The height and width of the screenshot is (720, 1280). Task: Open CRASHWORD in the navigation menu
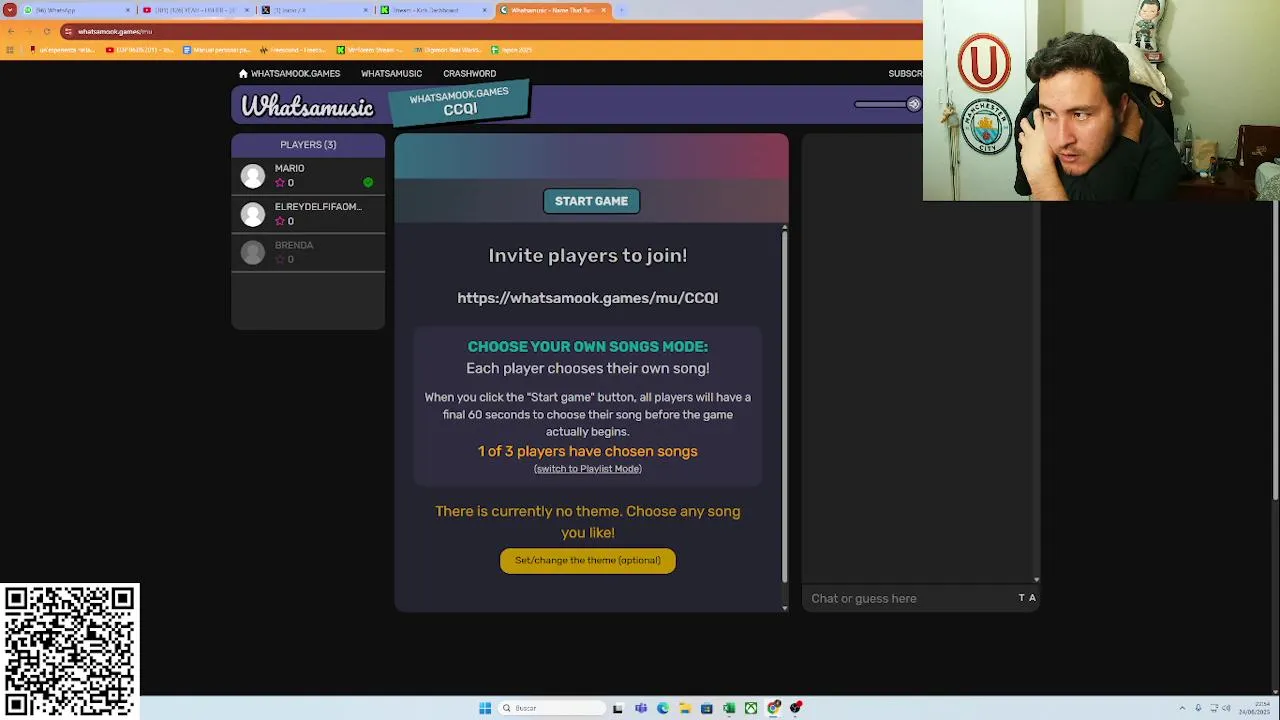(x=469, y=73)
